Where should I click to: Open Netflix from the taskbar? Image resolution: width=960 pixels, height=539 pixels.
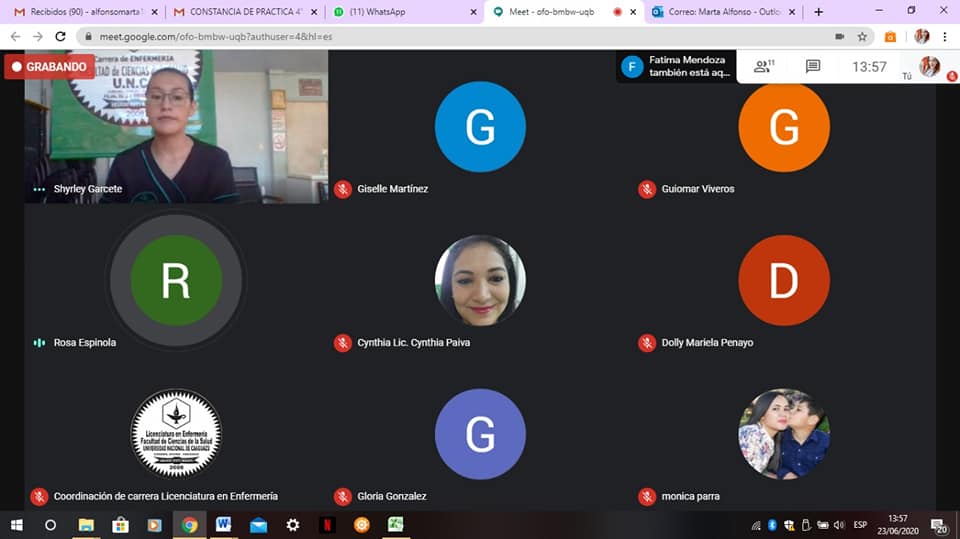click(x=327, y=525)
